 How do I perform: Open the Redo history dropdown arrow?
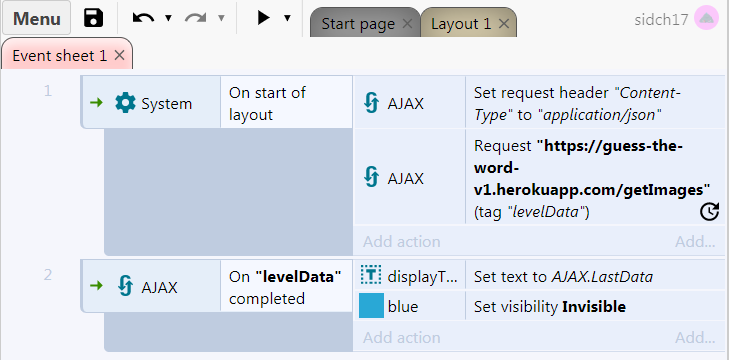tap(221, 18)
